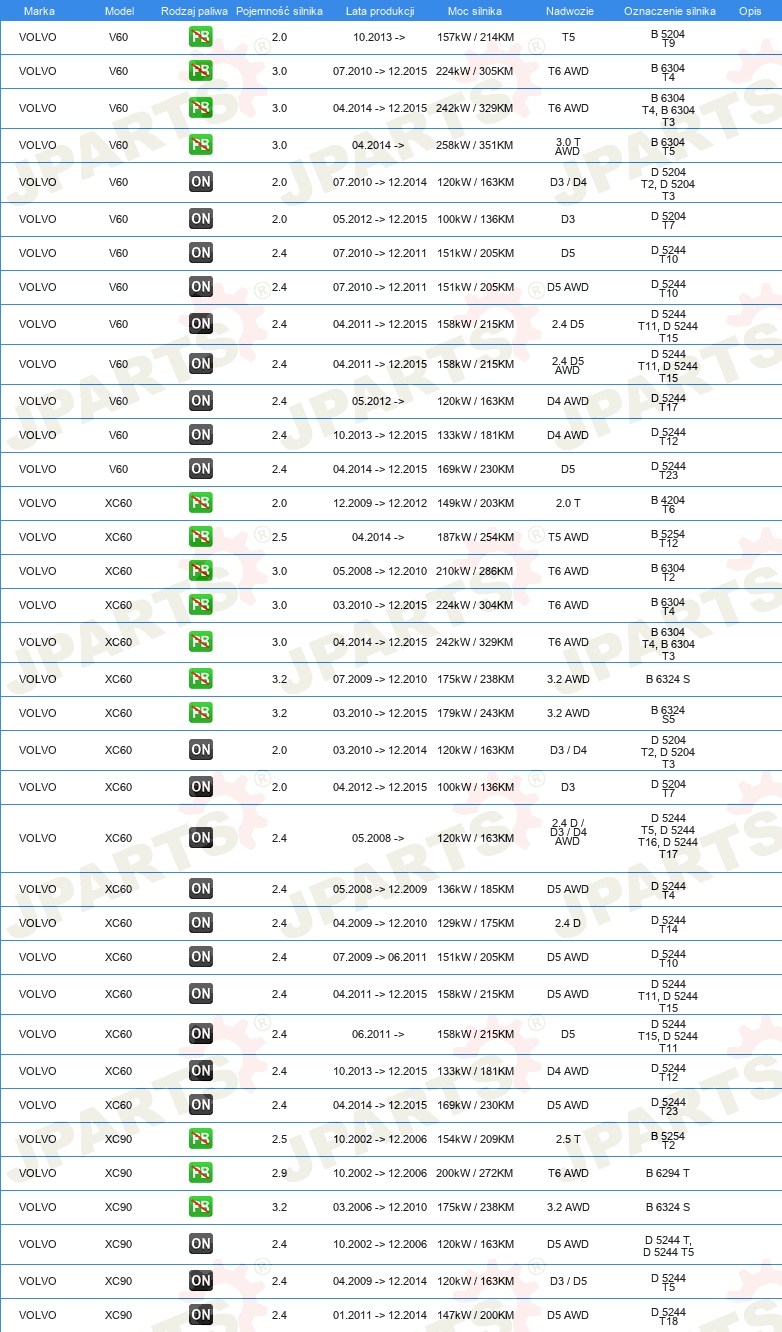Screen dimensions: 782x1332
Task: Click the '2.0 T' body cell
Action: 568,503
